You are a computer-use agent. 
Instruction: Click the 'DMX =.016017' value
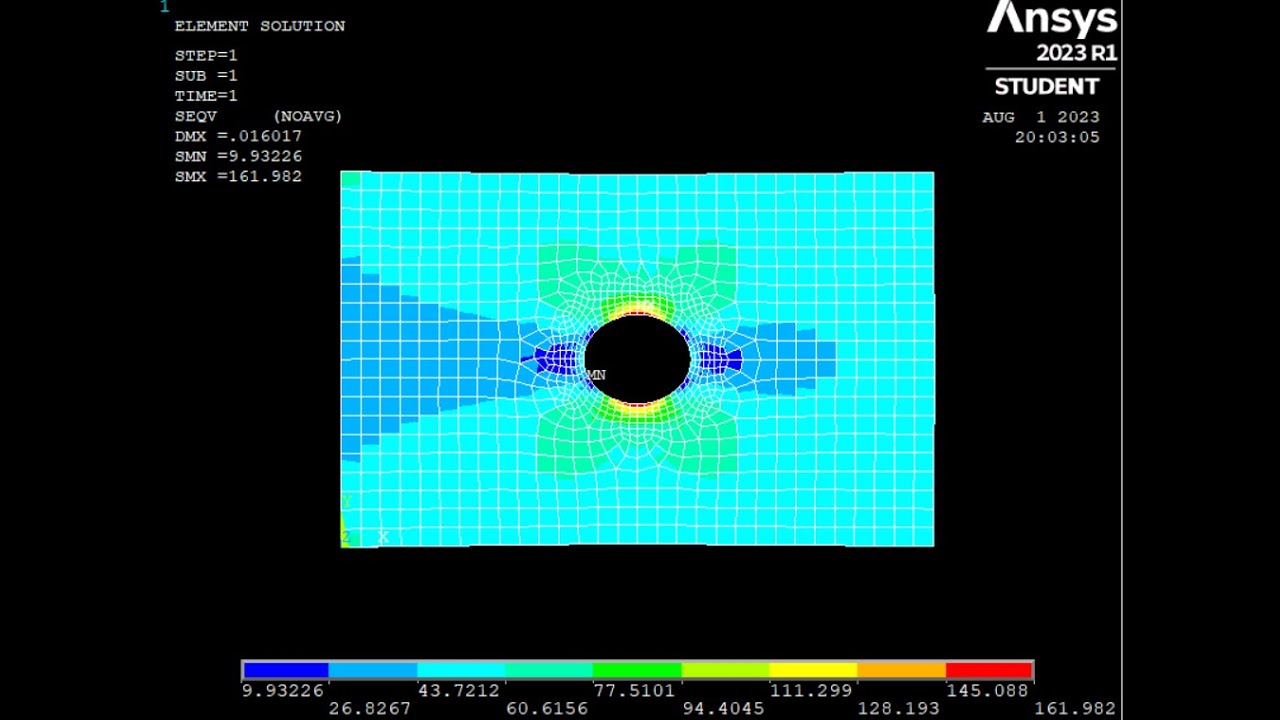click(x=238, y=136)
